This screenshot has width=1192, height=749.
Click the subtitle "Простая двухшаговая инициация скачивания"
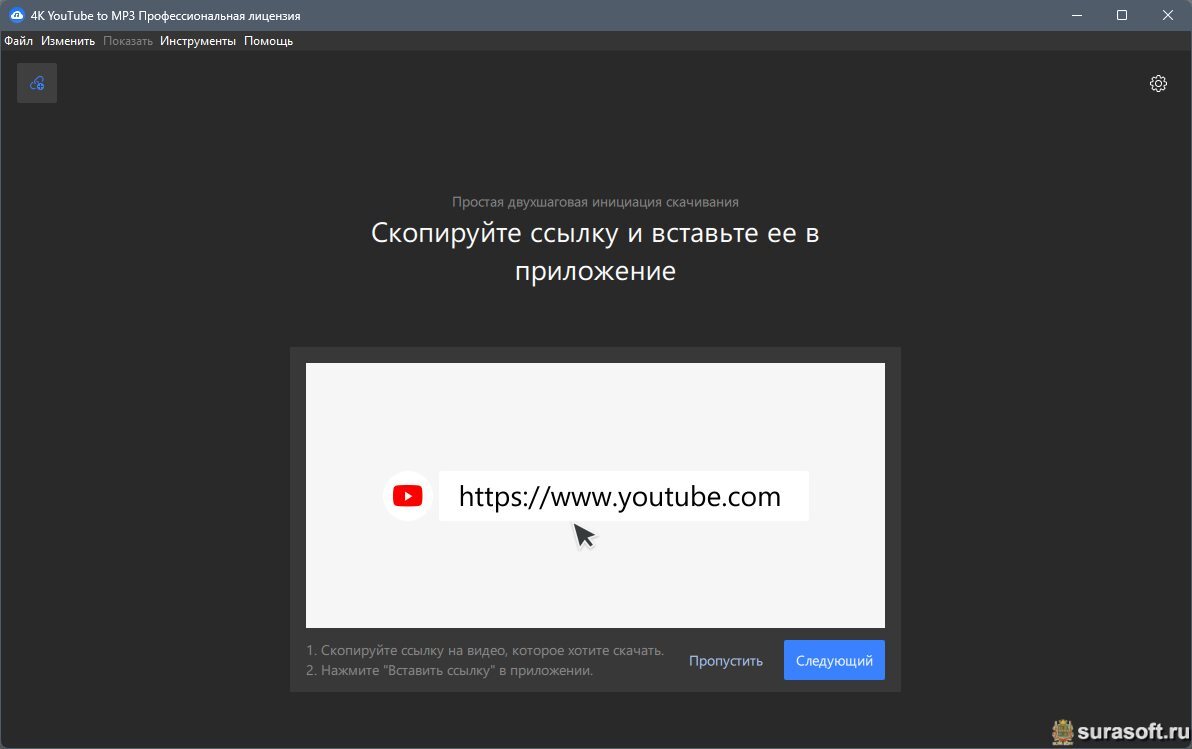(595, 202)
